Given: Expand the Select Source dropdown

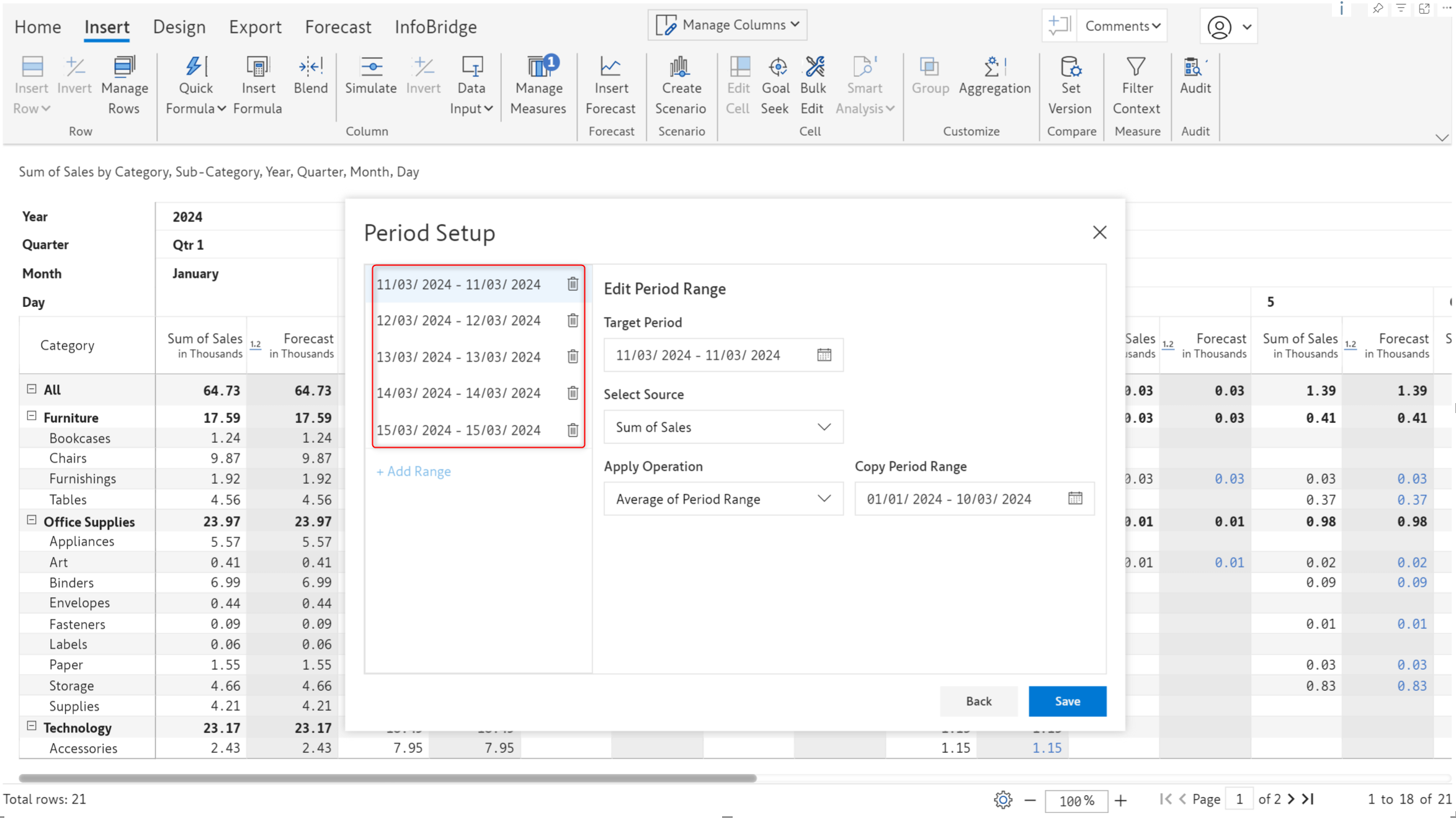Looking at the screenshot, I should [723, 427].
